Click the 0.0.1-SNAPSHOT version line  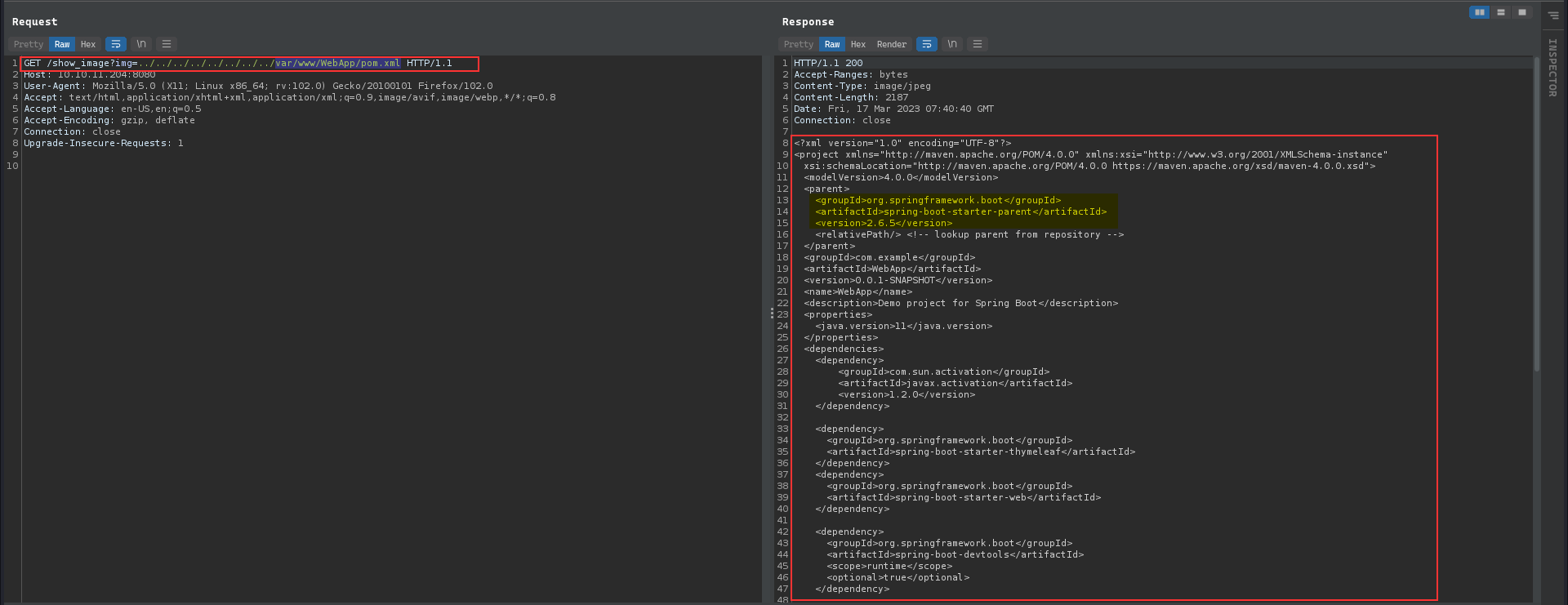(x=898, y=280)
